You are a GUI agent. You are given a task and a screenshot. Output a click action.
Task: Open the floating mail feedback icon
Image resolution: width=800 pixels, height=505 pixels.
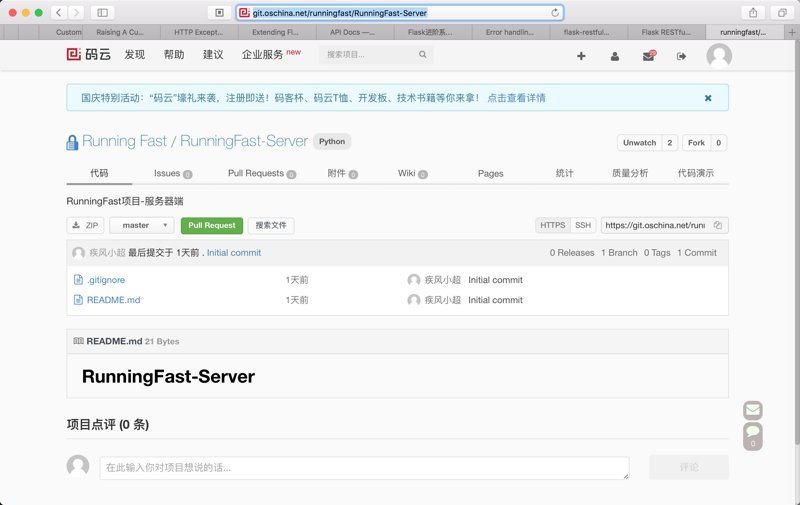point(753,410)
